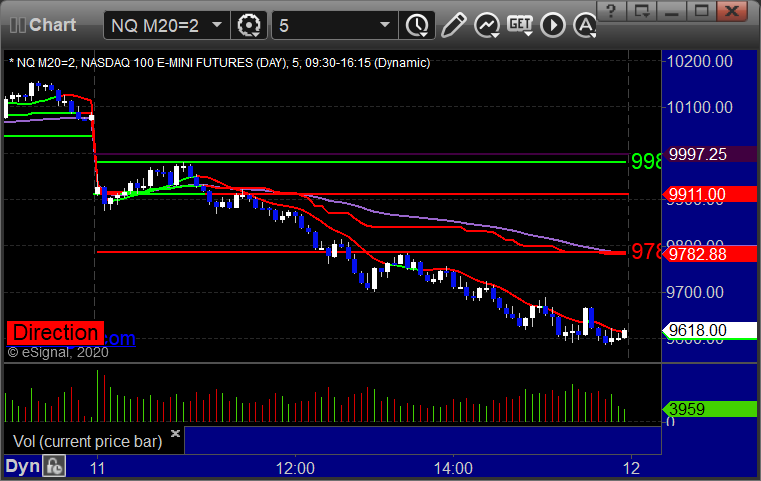Click the 9997.25 price marker
Image resolution: width=761 pixels, height=481 pixels.
click(711, 154)
